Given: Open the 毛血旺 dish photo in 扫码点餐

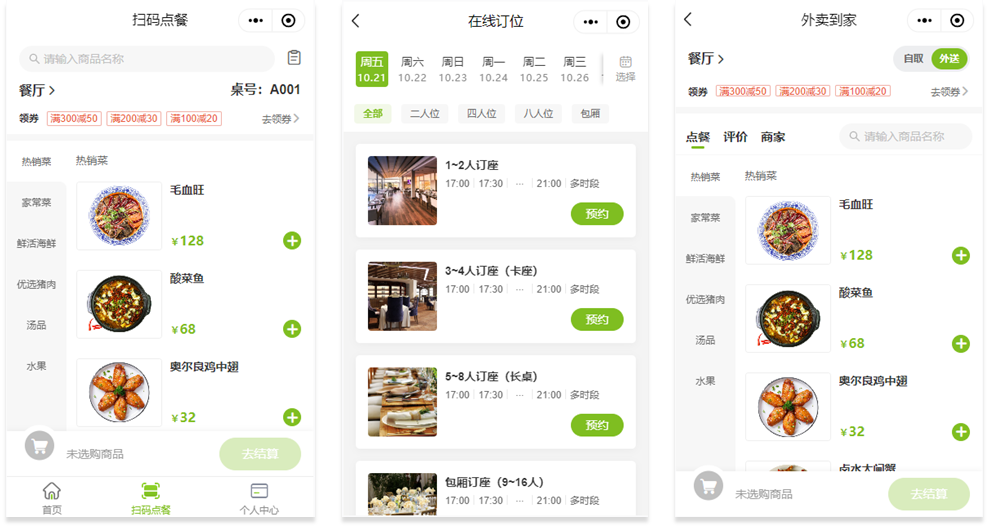Looking at the screenshot, I should click(x=119, y=216).
